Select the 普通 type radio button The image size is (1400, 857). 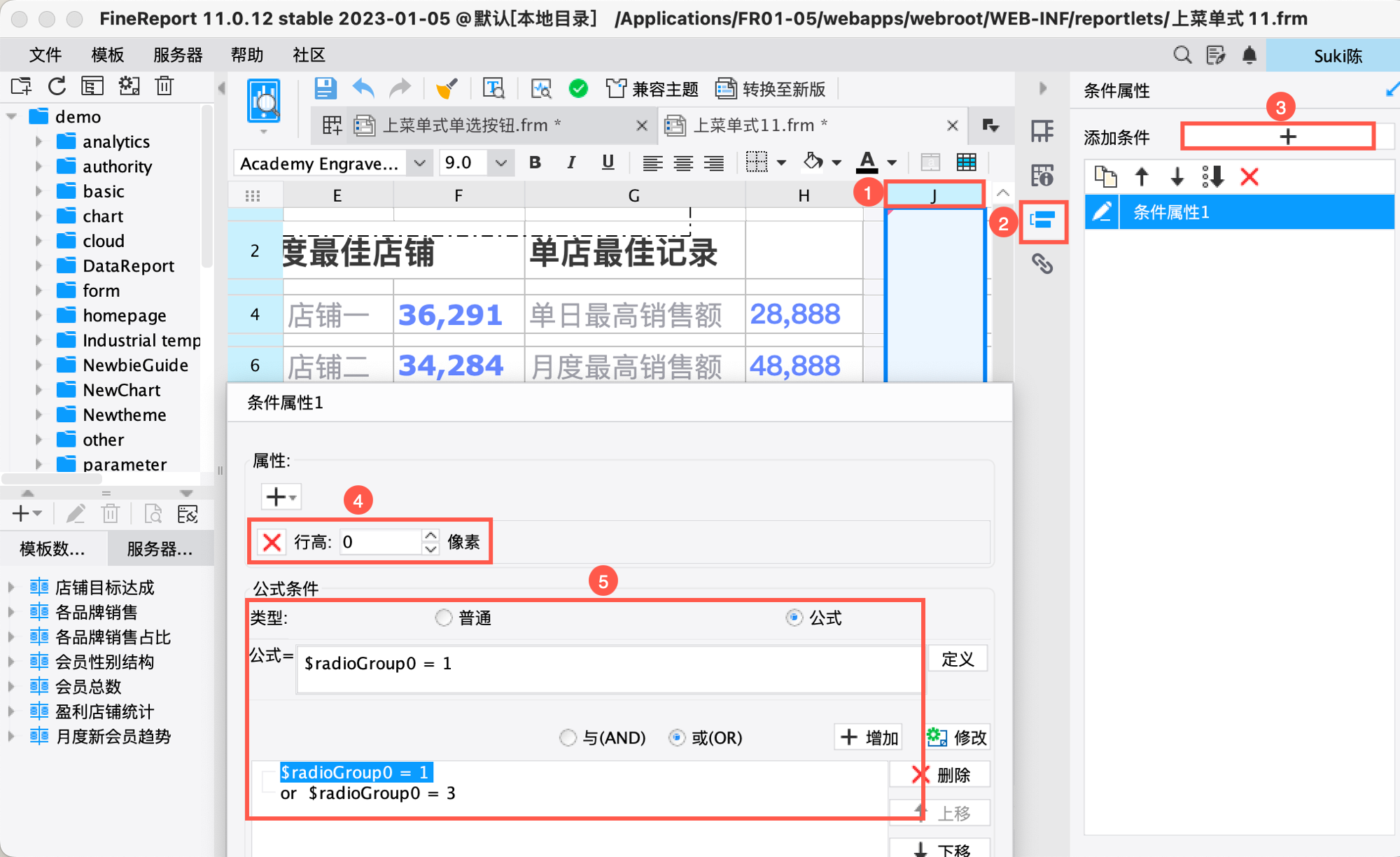pyautogui.click(x=444, y=618)
